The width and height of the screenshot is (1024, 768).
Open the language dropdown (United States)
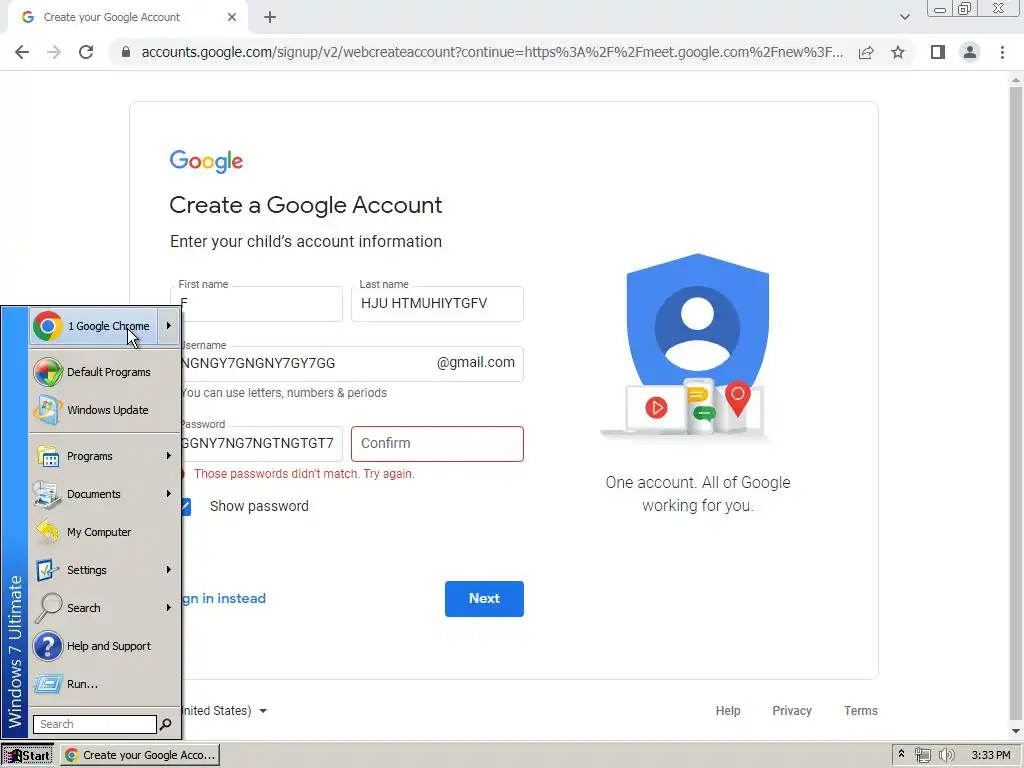pyautogui.click(x=225, y=711)
